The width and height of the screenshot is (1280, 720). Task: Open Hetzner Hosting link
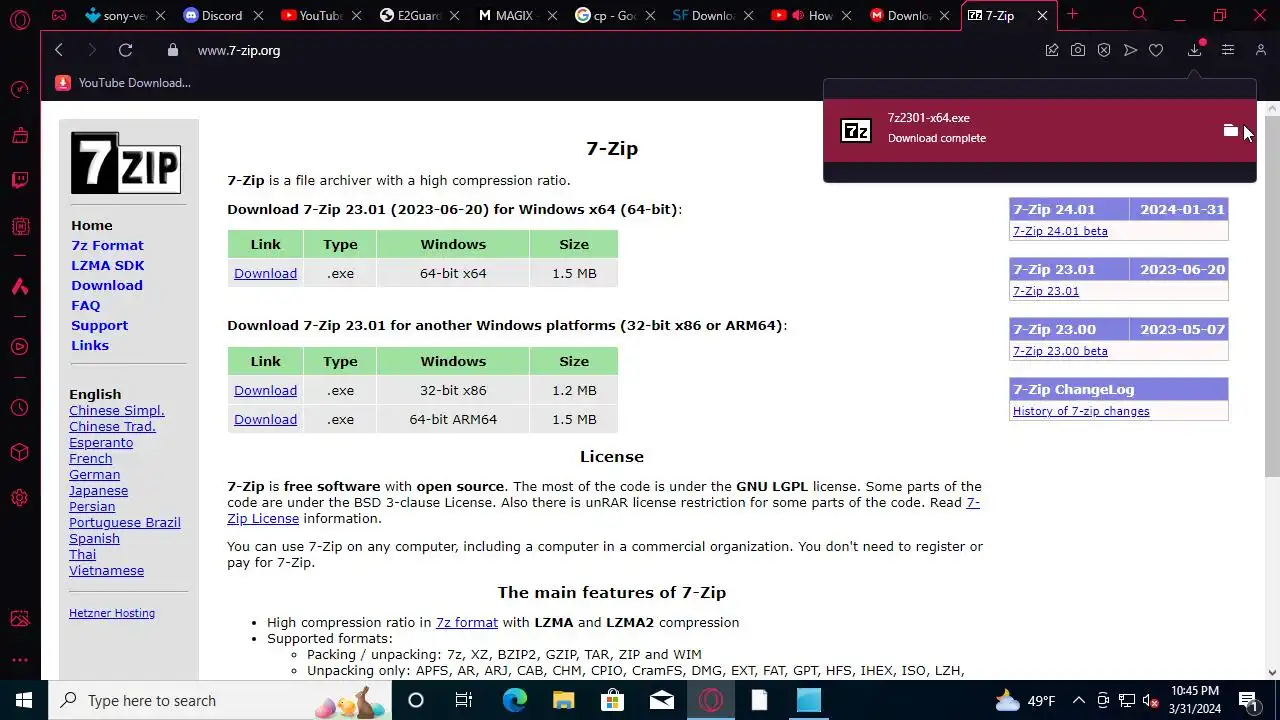click(112, 613)
